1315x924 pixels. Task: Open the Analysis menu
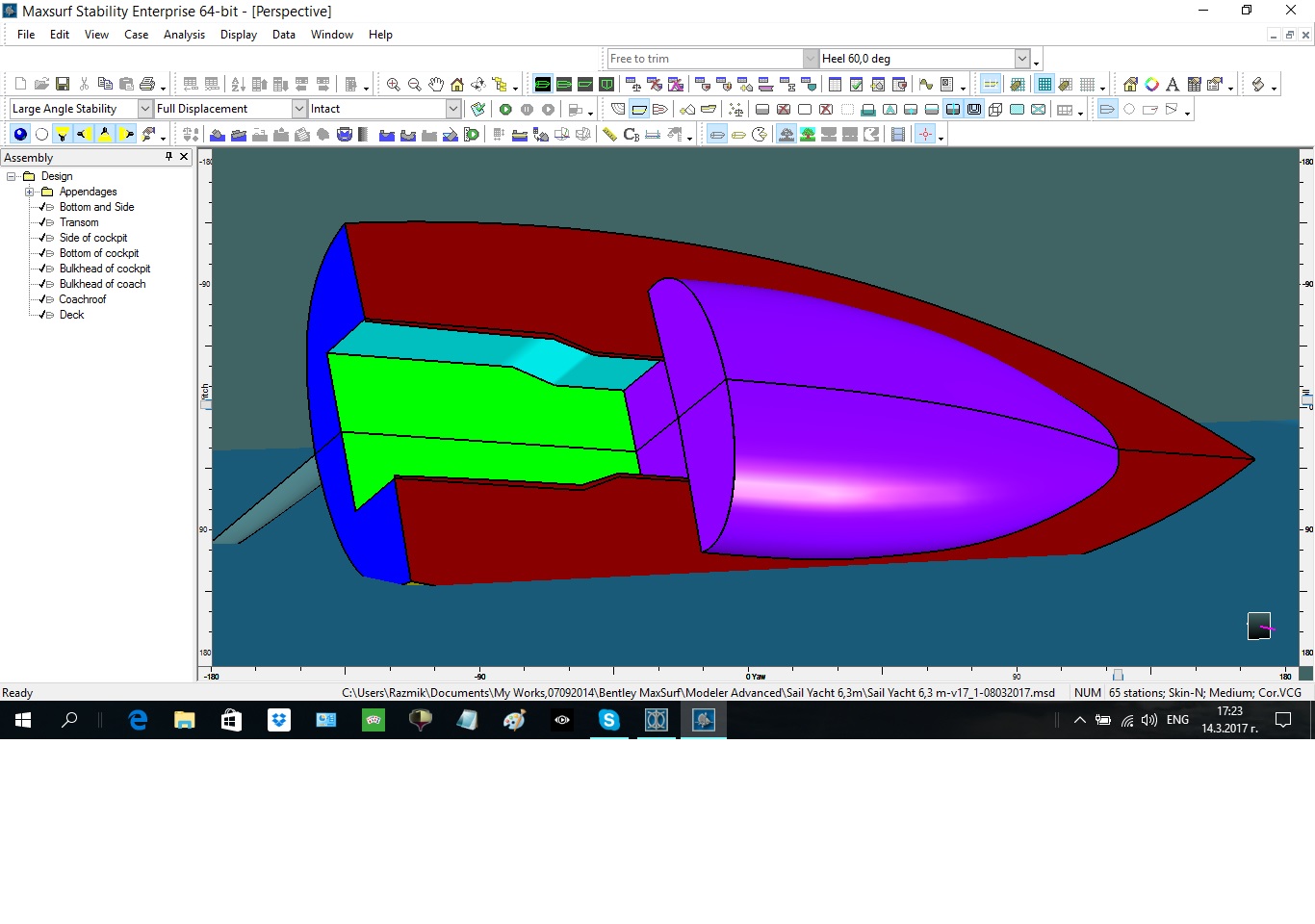(x=184, y=35)
